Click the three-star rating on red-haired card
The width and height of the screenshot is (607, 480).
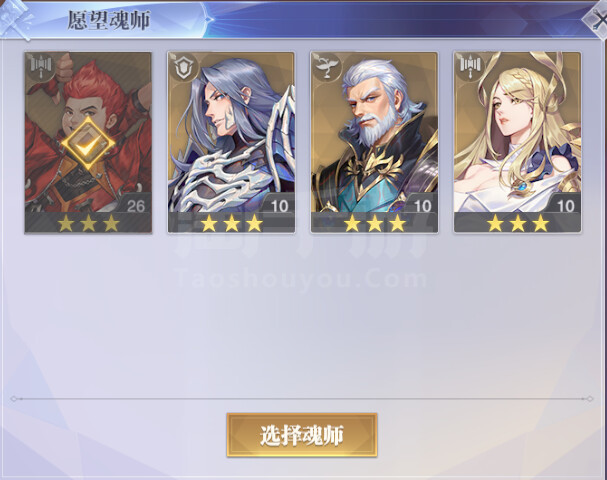(88, 223)
